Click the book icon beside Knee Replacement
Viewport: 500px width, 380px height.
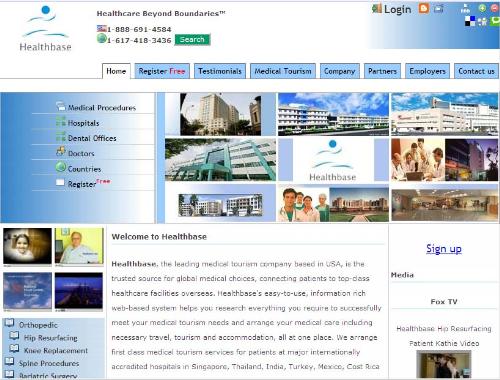(x=14, y=348)
